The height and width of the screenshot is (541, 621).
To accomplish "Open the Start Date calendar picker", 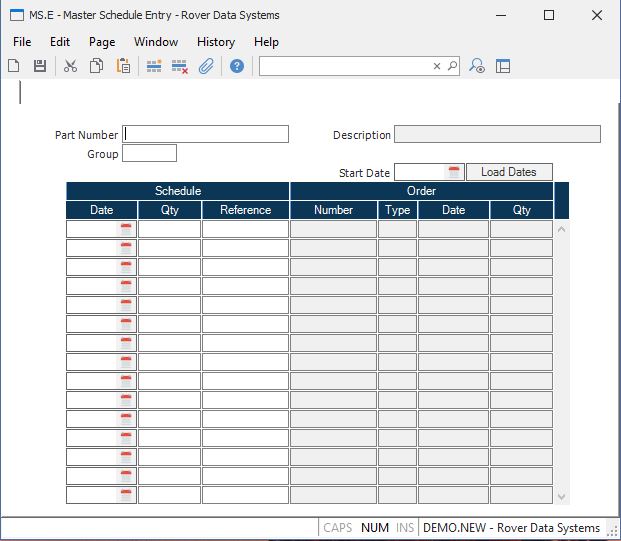I will [453, 172].
